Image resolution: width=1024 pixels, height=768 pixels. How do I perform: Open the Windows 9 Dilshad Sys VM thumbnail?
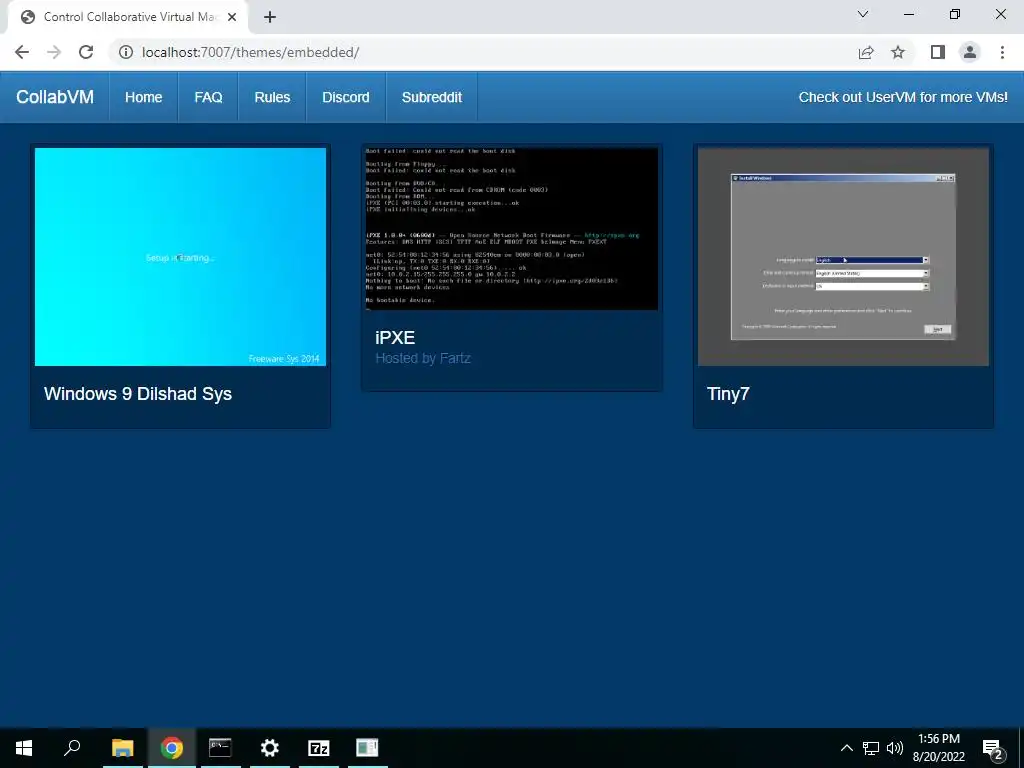tap(180, 257)
